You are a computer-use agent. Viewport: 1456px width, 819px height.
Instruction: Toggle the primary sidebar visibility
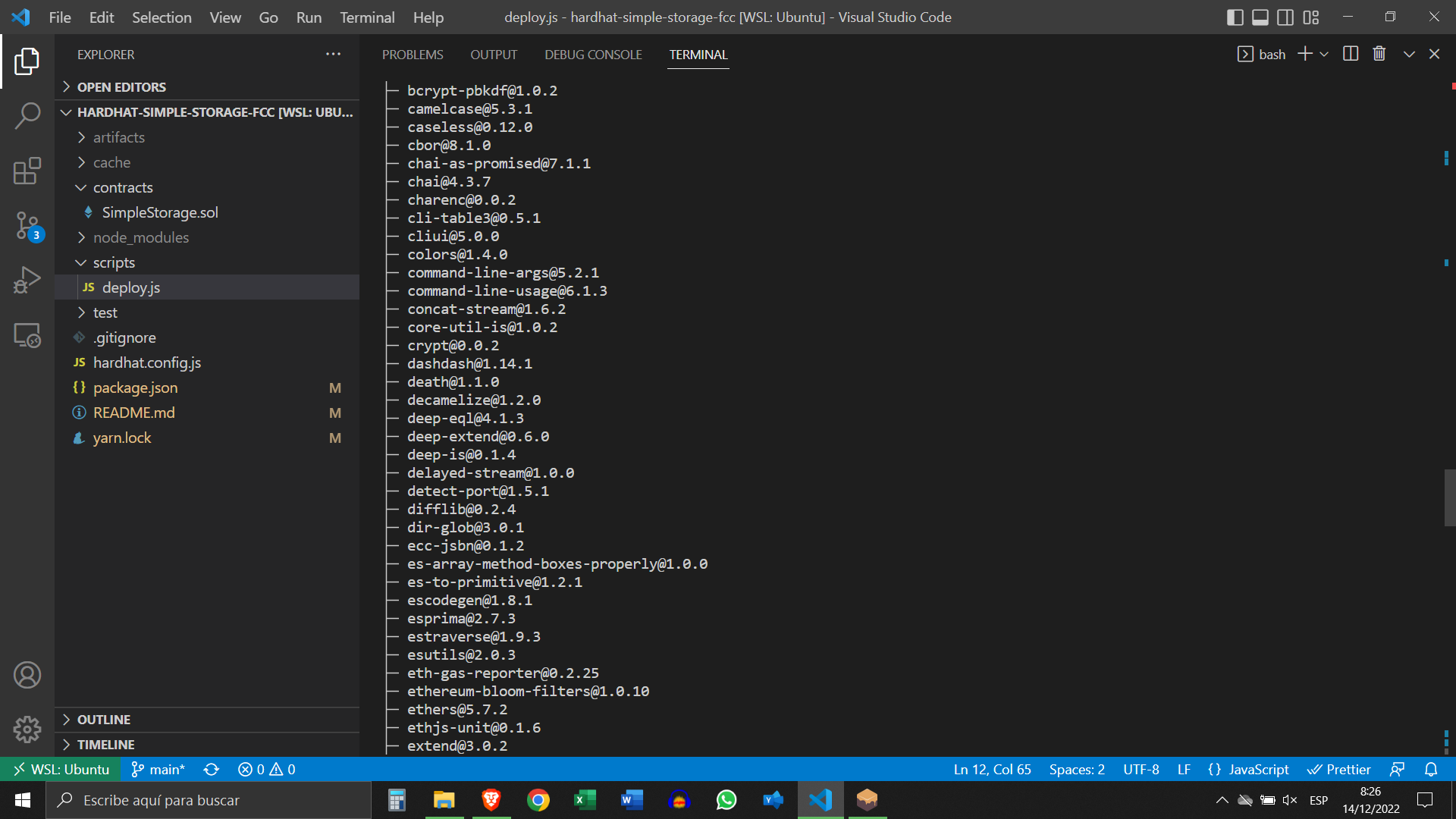tap(1235, 17)
